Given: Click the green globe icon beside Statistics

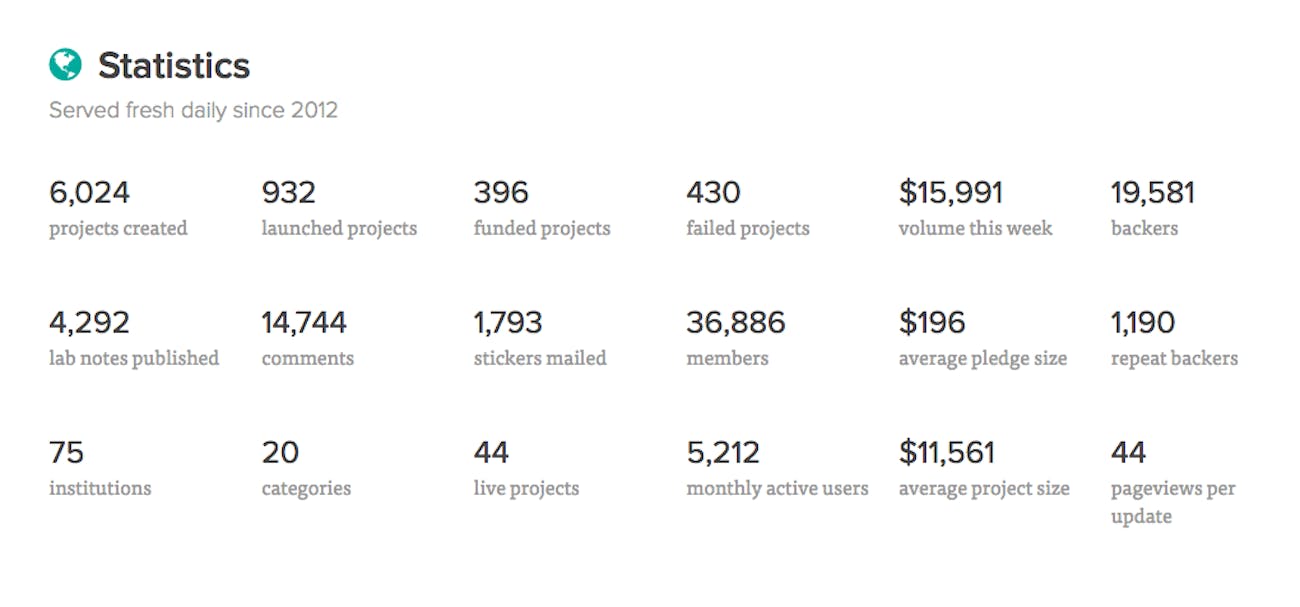Looking at the screenshot, I should 65,66.
